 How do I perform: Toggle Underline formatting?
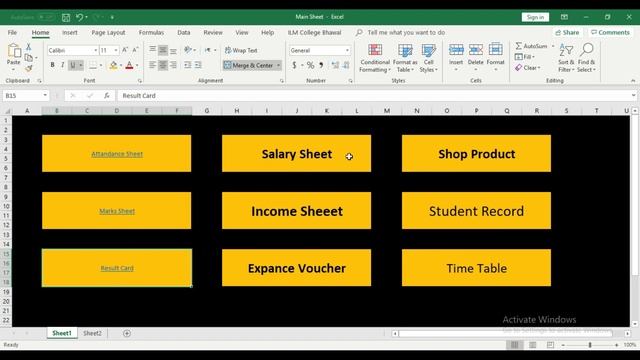click(x=73, y=65)
